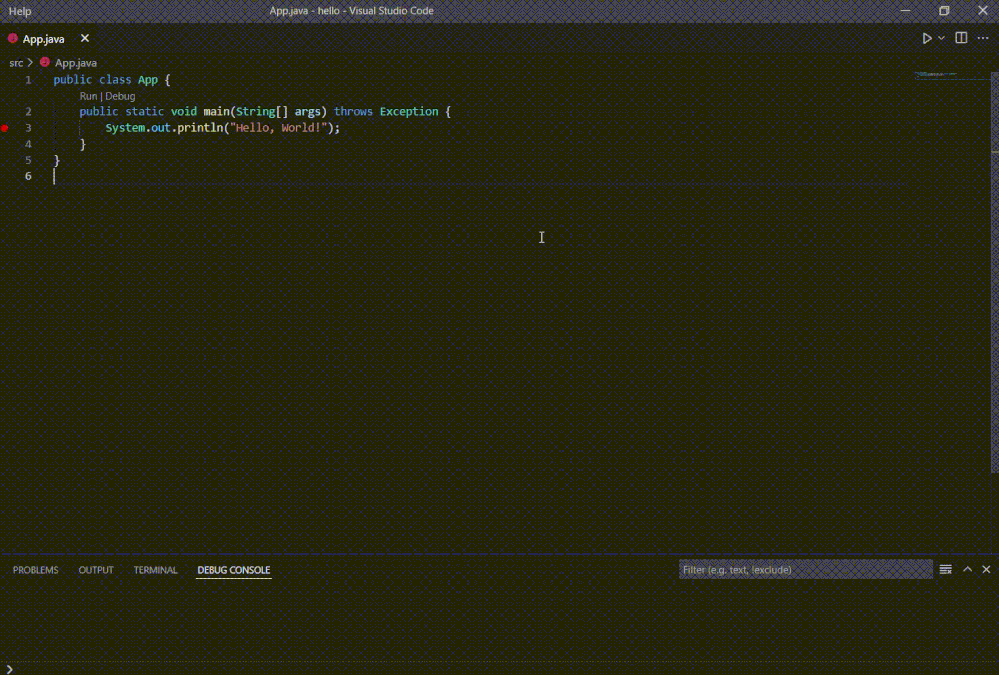Toggle the breakpoint on line 3
Viewport: 999px width, 675px height.
4,128
